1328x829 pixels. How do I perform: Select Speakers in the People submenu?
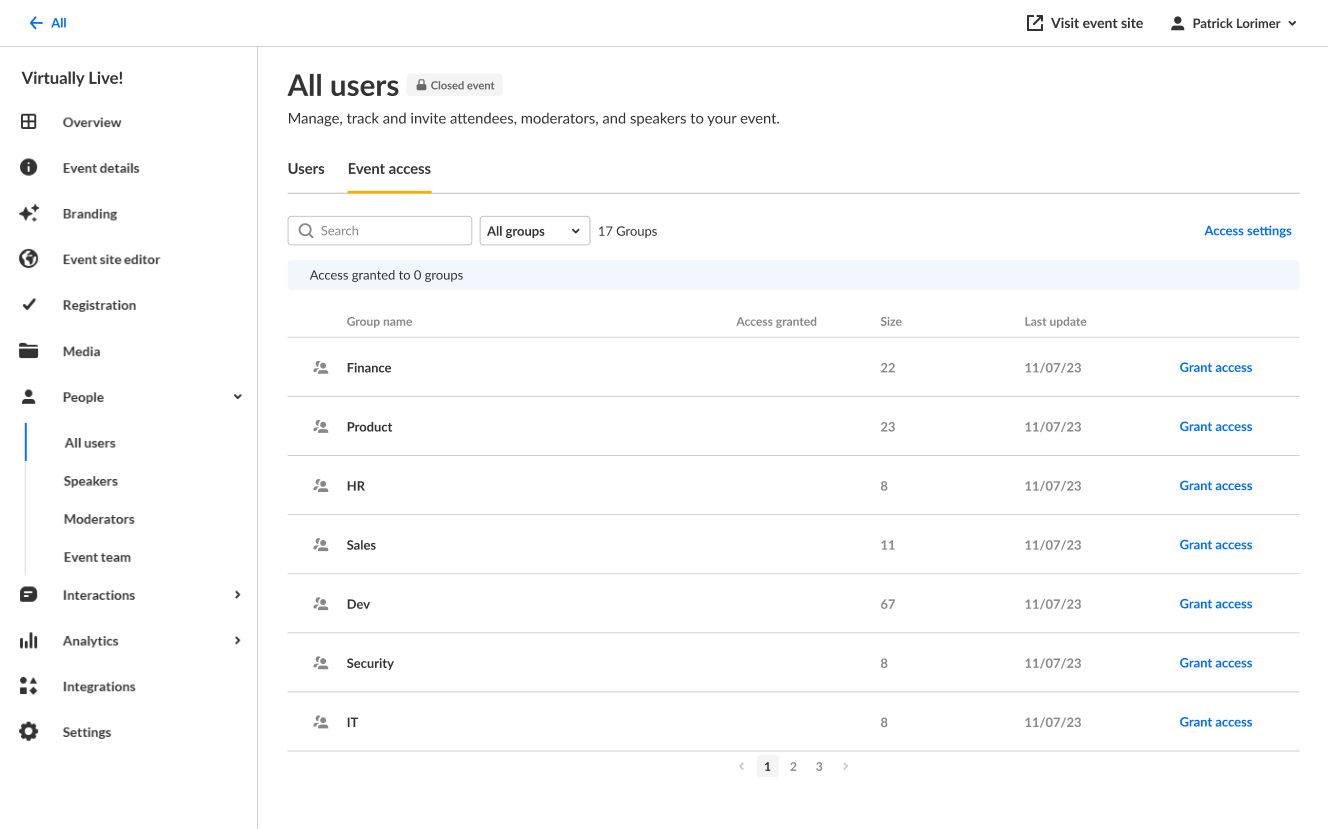[x=91, y=481]
